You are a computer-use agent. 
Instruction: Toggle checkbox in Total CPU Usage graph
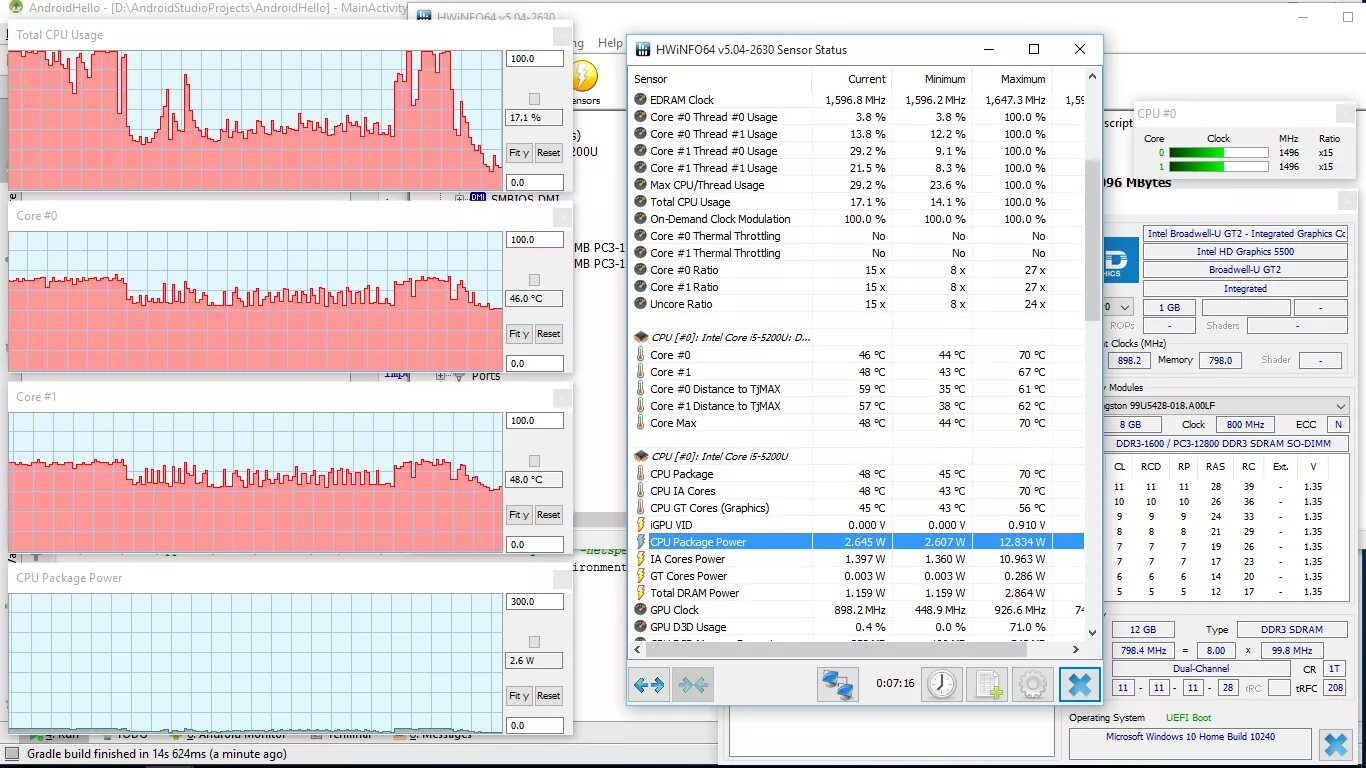tap(534, 99)
